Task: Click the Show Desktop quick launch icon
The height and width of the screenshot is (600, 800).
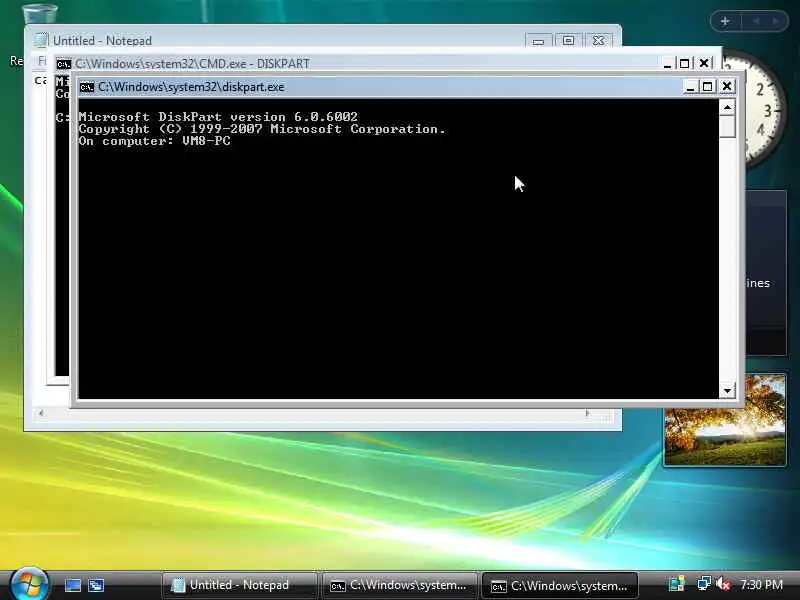Action: click(x=72, y=585)
